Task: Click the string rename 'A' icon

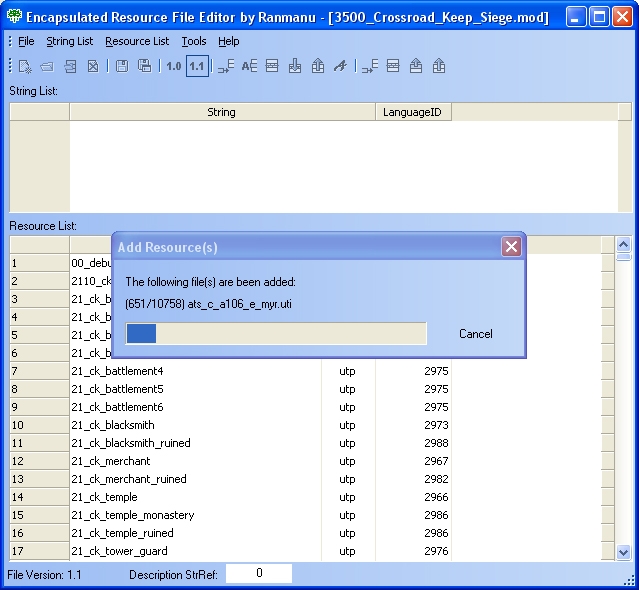Action: [340, 66]
